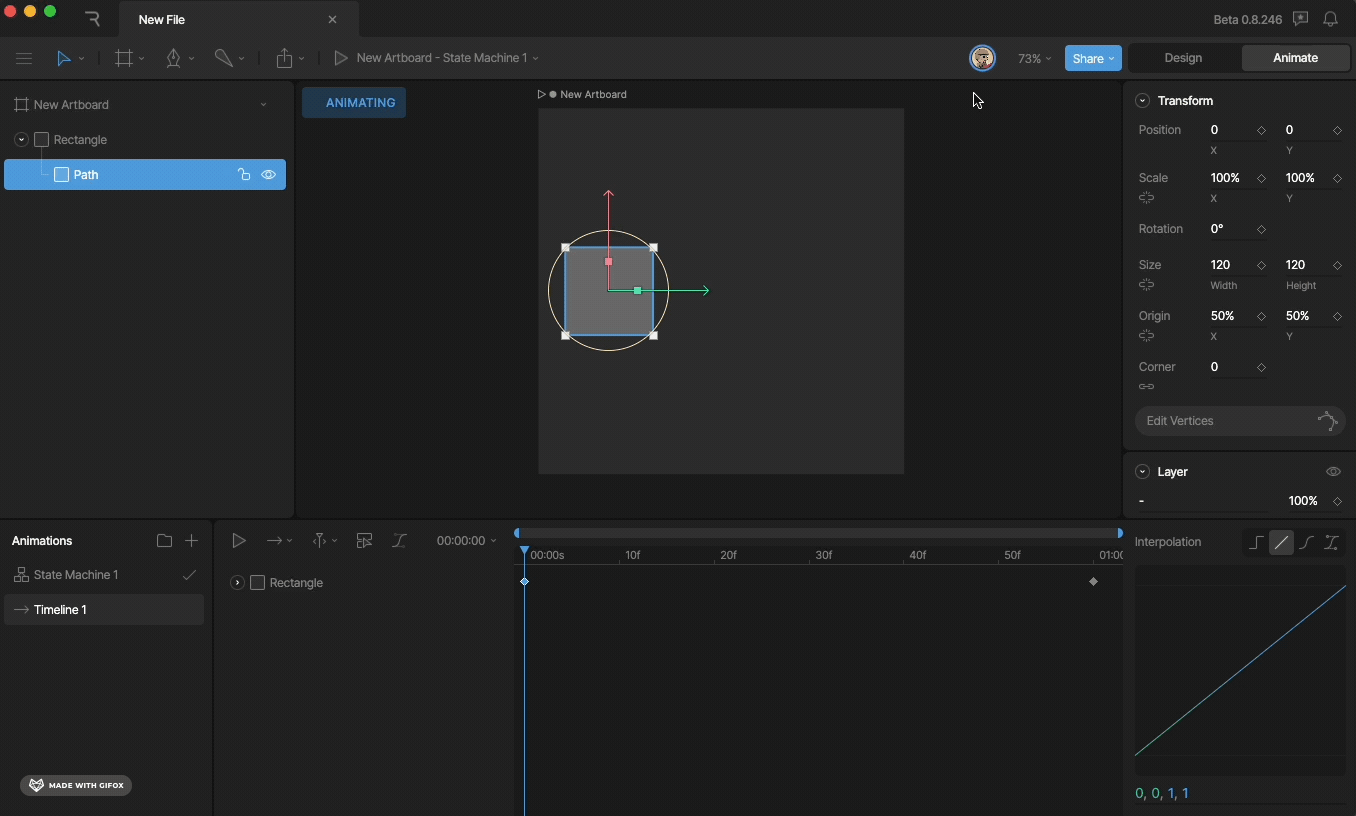The height and width of the screenshot is (816, 1356).
Task: Select the cubic interpolation icon
Action: tap(1307, 543)
